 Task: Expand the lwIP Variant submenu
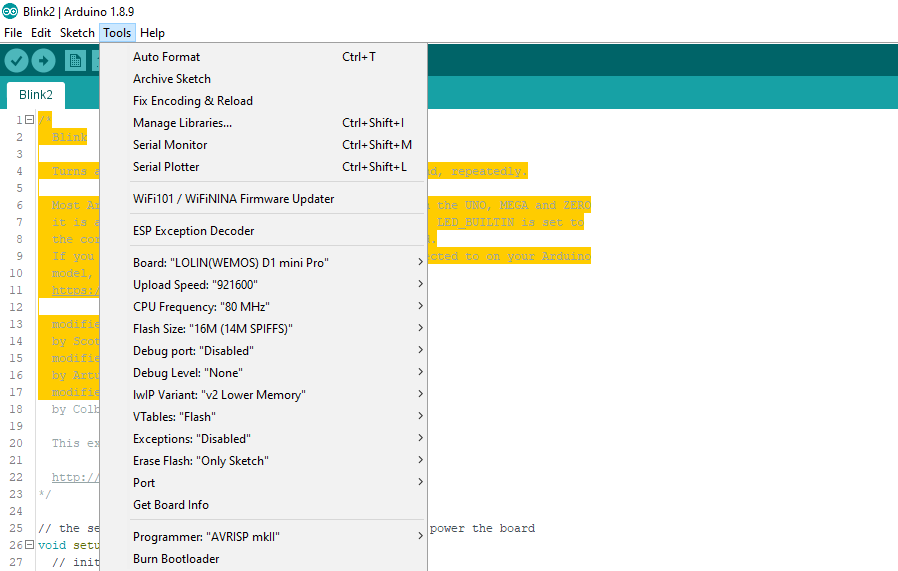[x=263, y=395]
